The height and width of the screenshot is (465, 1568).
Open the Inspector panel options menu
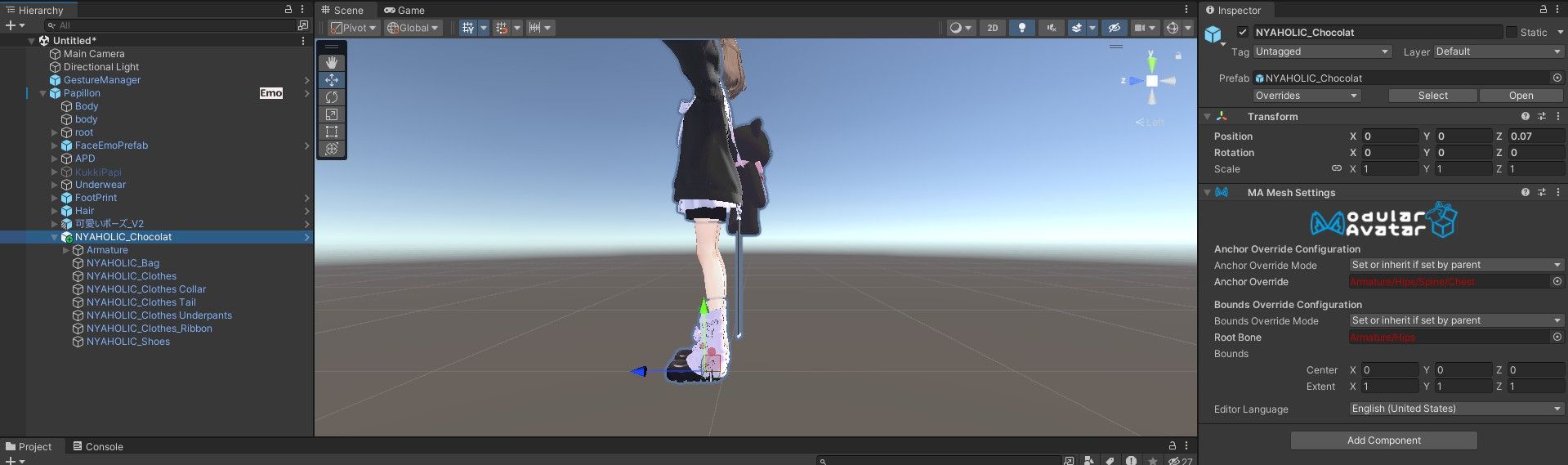click(x=1557, y=10)
